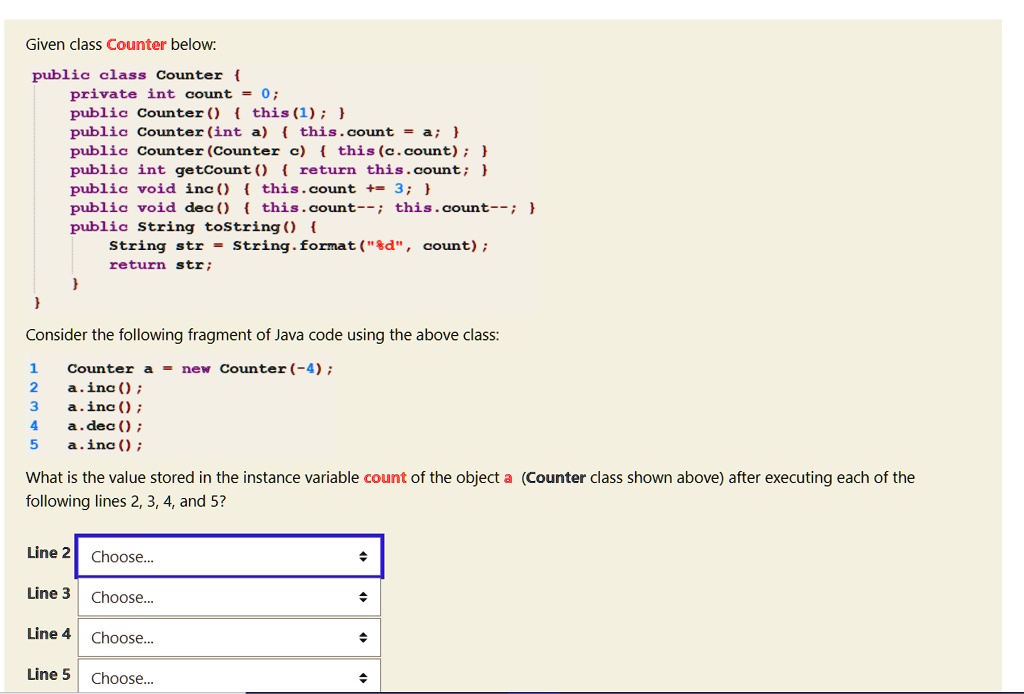
Task: Click the bold black 'Counter' in the question
Action: (x=556, y=477)
